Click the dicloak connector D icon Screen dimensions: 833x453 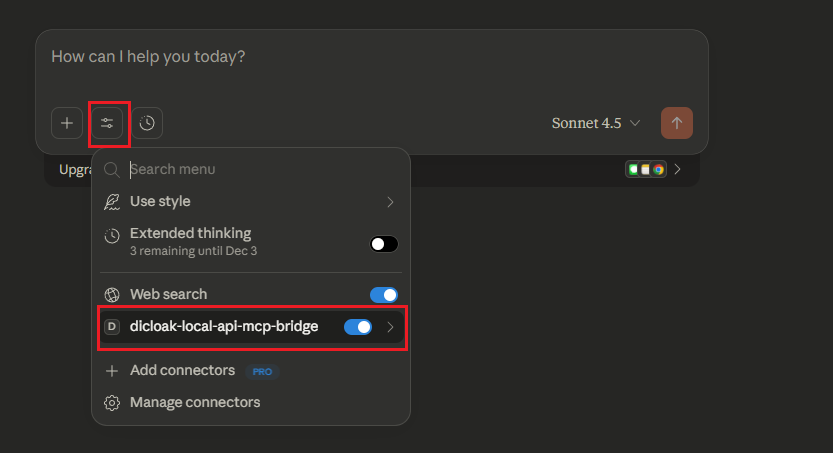(x=112, y=326)
